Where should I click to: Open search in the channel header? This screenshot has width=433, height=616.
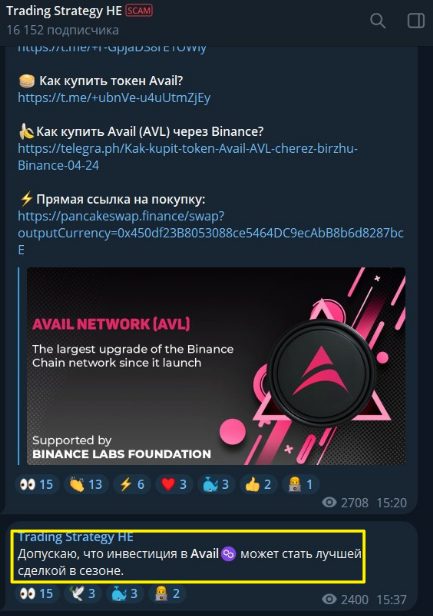click(x=378, y=20)
